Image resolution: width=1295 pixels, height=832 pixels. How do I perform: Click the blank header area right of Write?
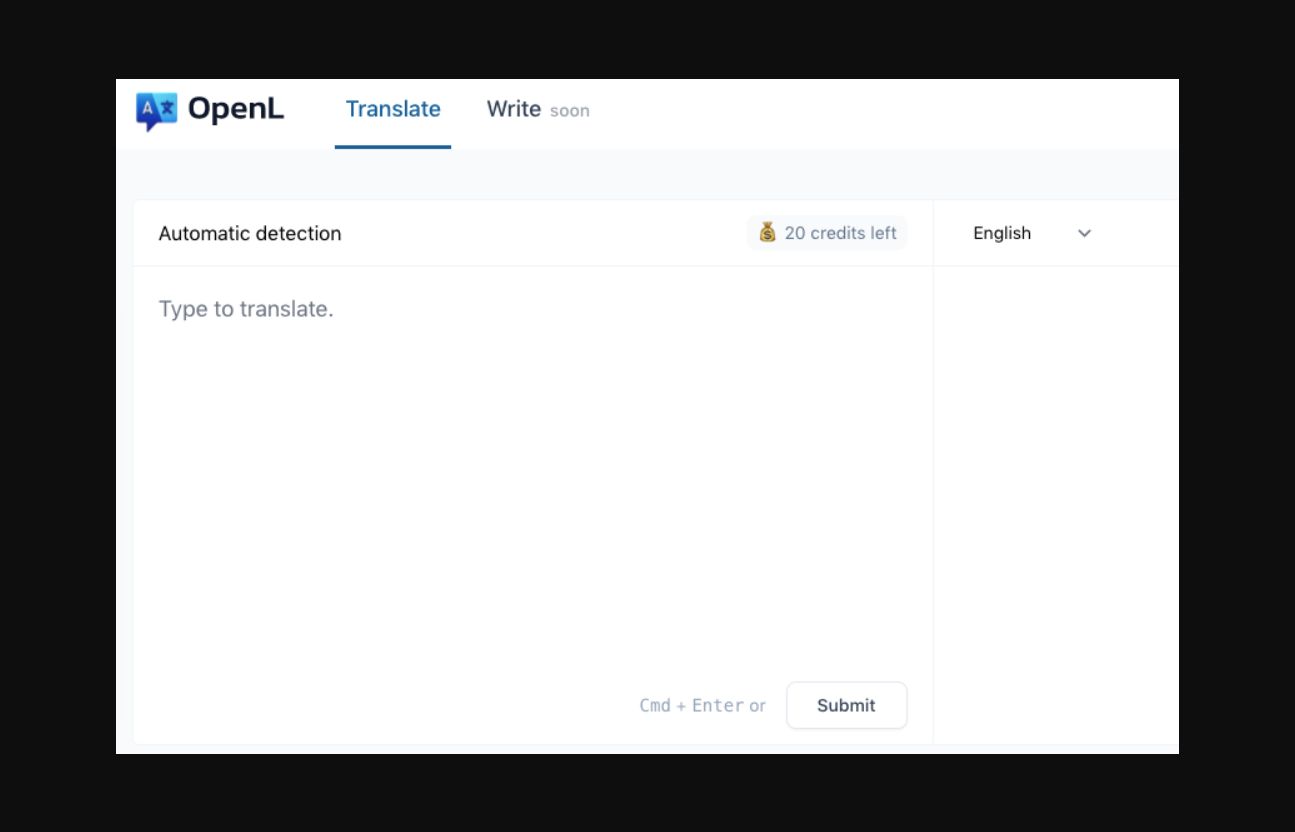(880, 110)
